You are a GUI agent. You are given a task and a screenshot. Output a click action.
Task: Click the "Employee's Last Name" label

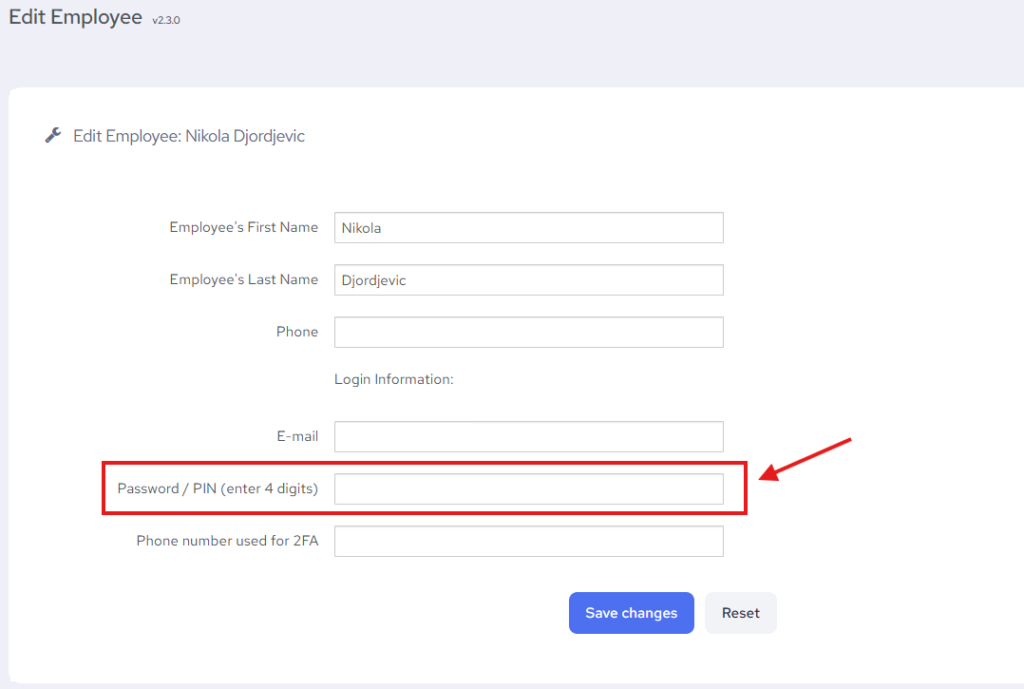coord(243,280)
